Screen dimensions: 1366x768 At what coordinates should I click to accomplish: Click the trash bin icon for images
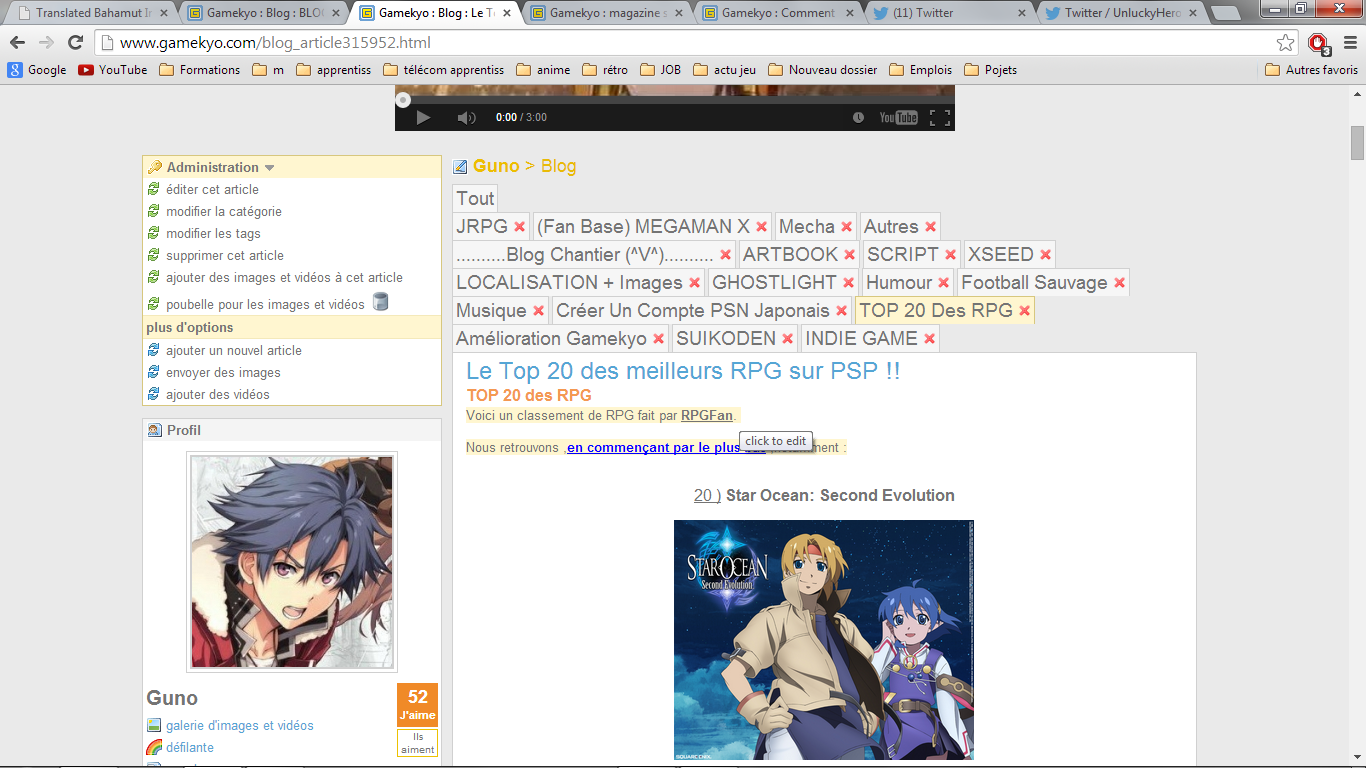tap(380, 302)
